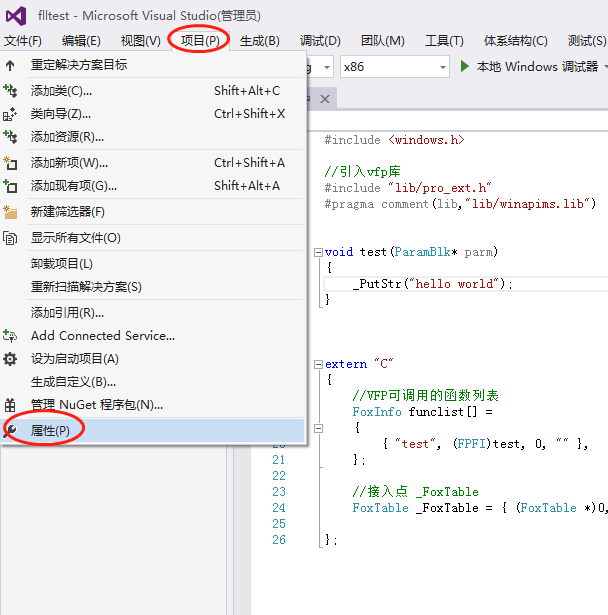The image size is (608, 615).
Task: Click the Add New Item icon
Action: click(x=10, y=163)
